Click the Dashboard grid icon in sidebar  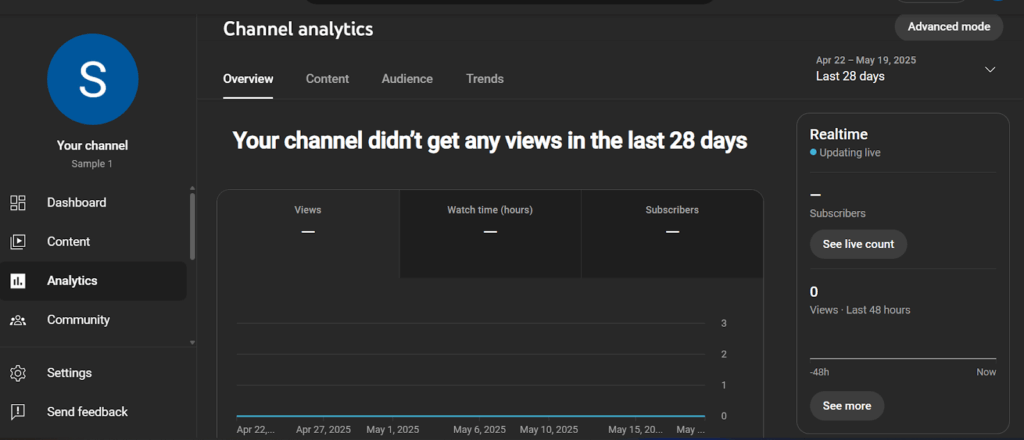click(18, 203)
